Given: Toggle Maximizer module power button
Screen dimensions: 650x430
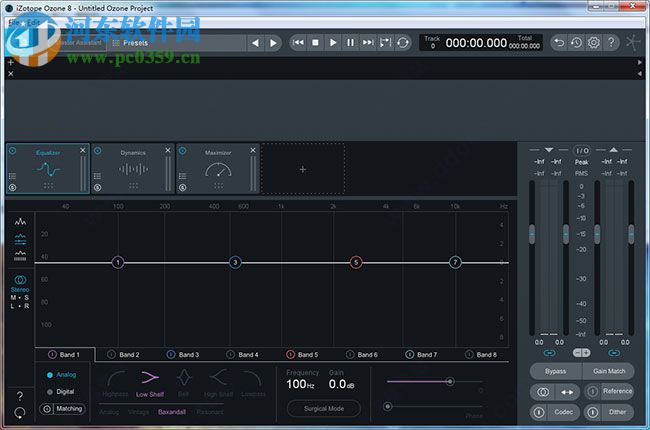Looking at the screenshot, I should point(182,151).
